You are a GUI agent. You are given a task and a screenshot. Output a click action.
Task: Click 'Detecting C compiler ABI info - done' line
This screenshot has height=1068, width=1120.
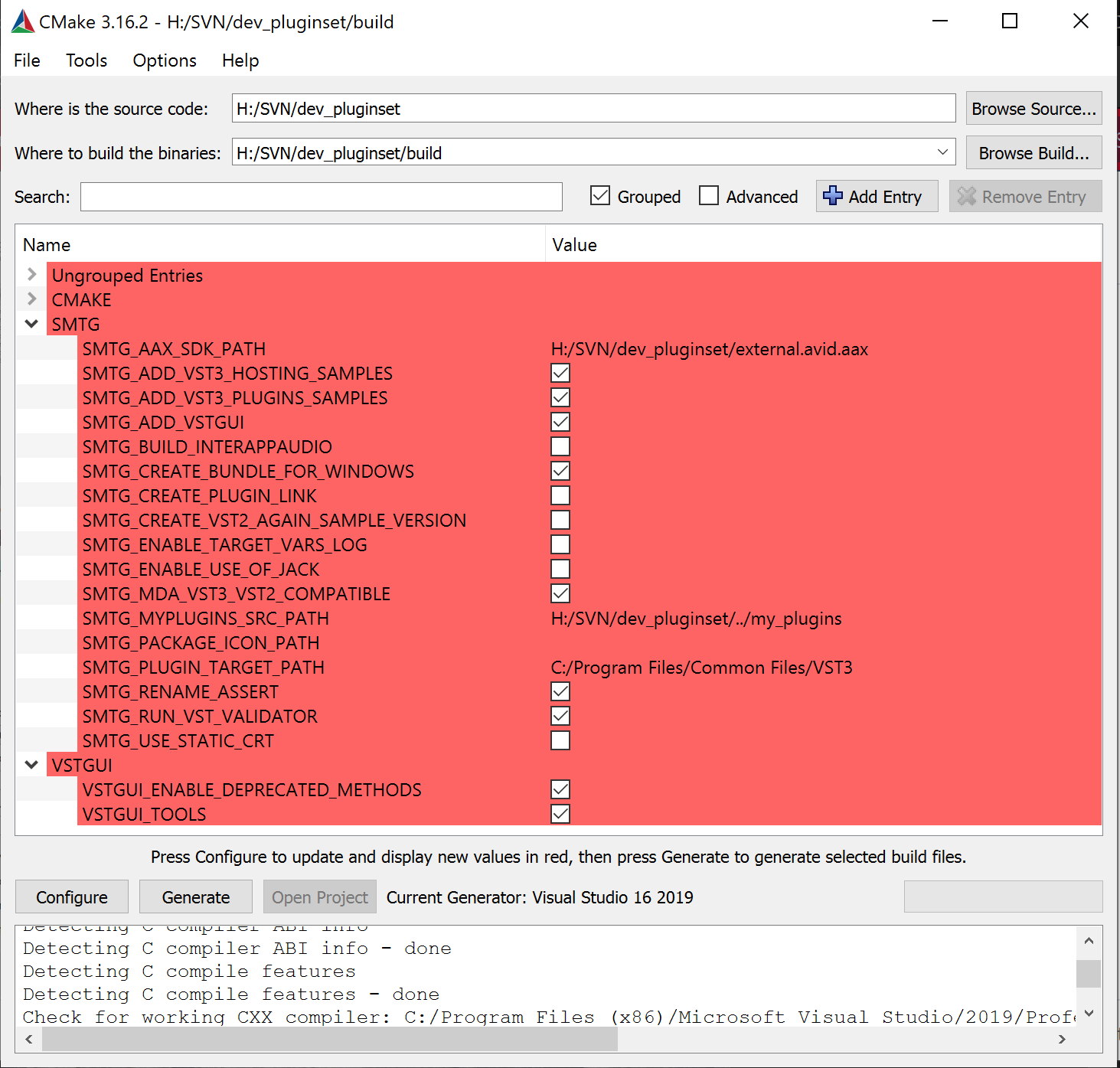237,949
